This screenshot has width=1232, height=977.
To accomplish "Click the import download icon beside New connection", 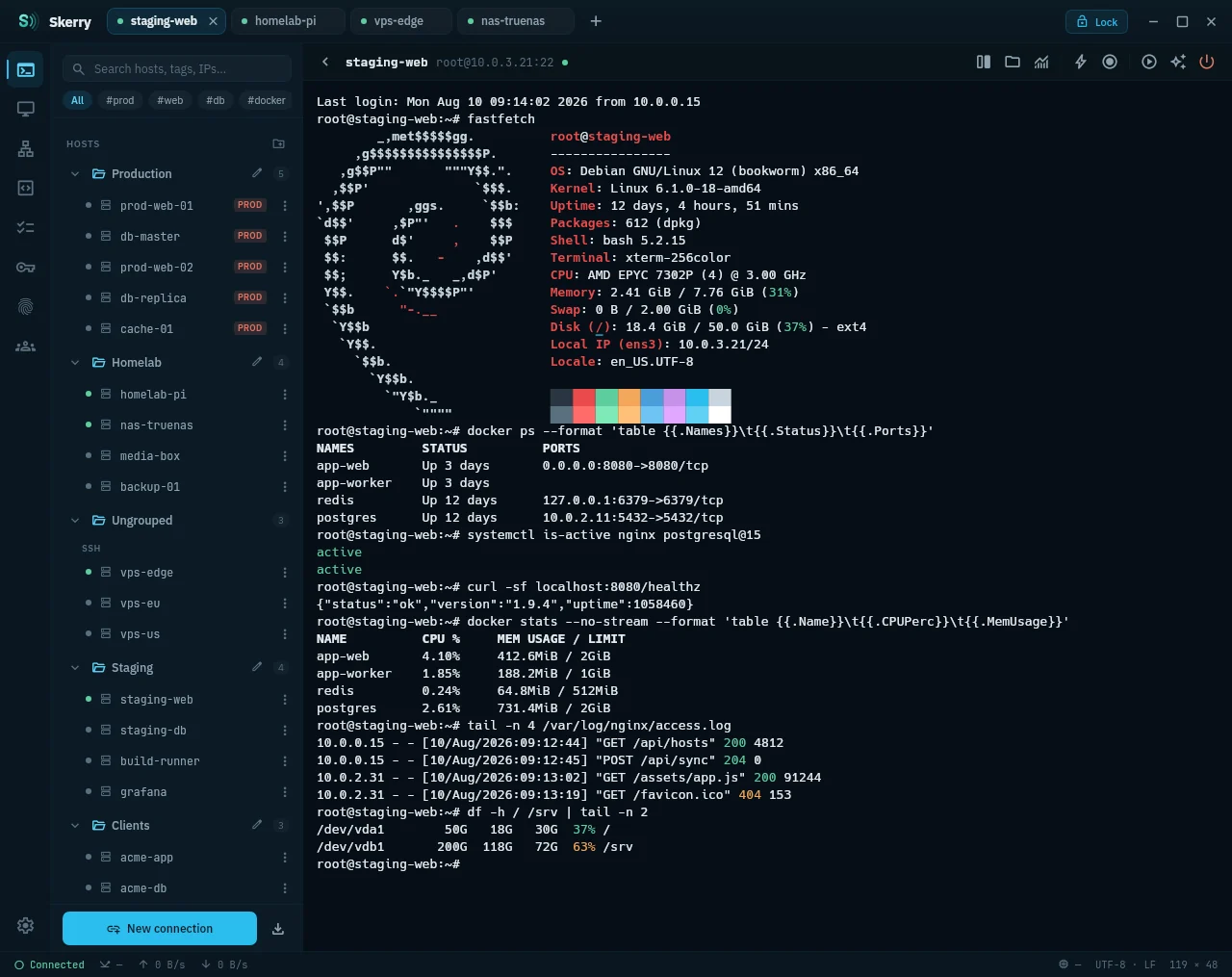I will tap(278, 929).
